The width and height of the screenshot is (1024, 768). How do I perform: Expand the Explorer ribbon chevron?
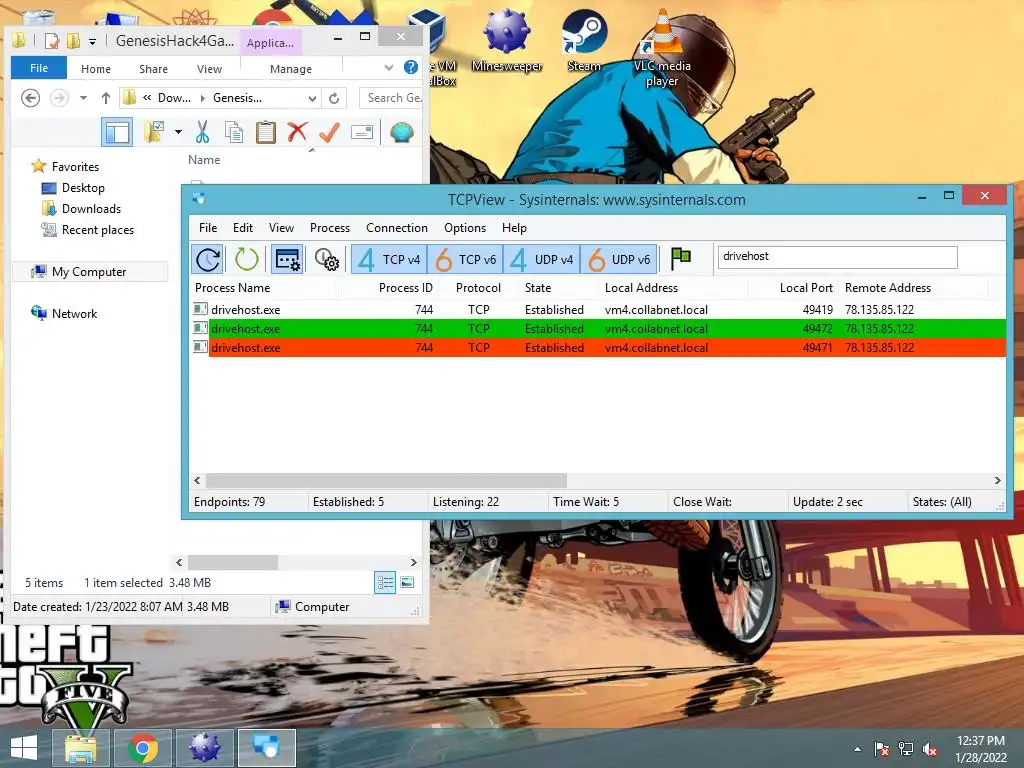pyautogui.click(x=389, y=67)
